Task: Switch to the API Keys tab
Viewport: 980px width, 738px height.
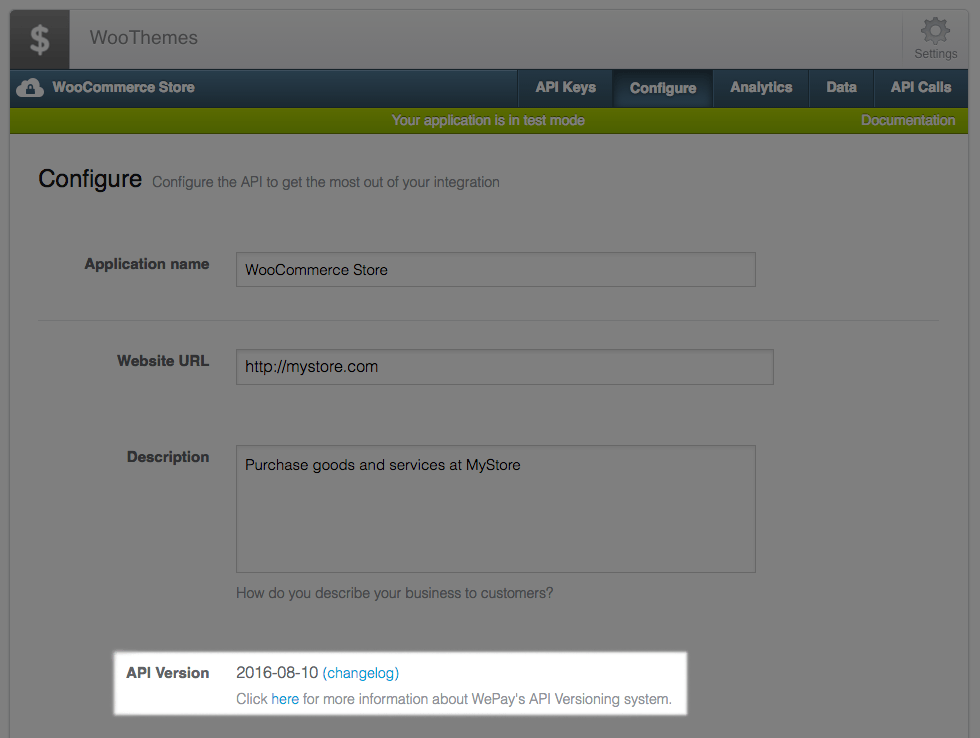Action: (564, 87)
